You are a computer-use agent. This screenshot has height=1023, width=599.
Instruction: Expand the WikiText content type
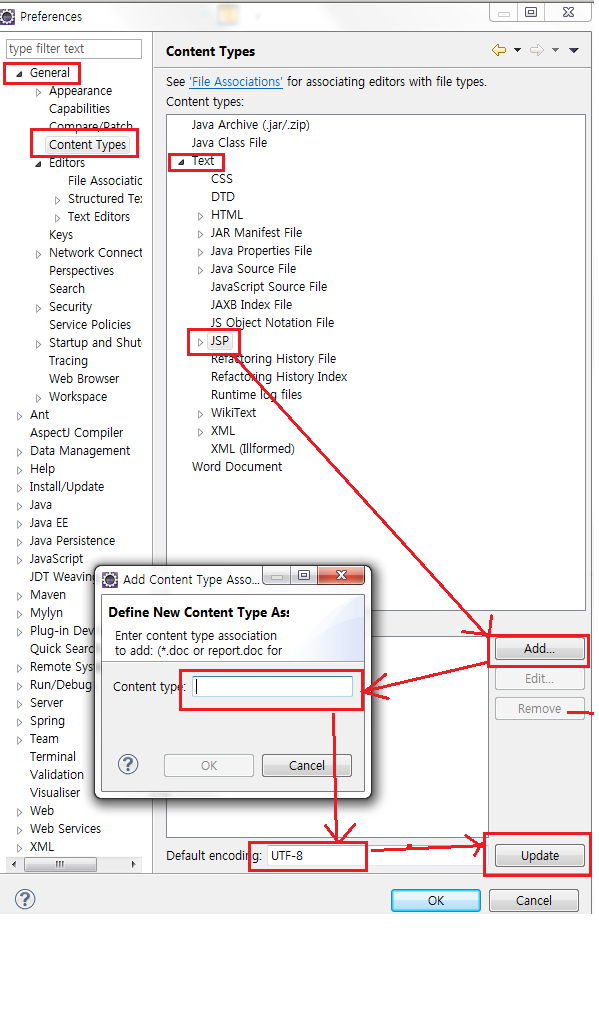[200, 414]
